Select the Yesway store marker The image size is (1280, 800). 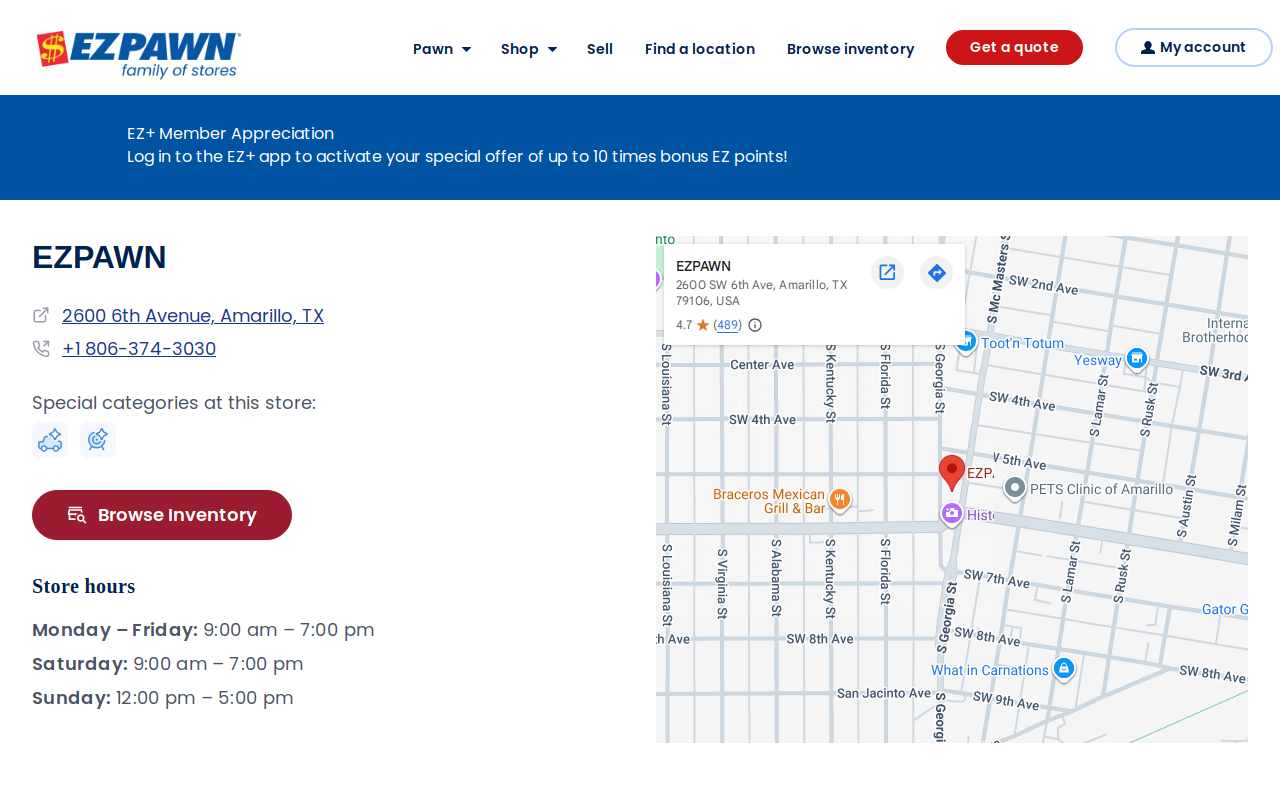pyautogui.click(x=1136, y=359)
